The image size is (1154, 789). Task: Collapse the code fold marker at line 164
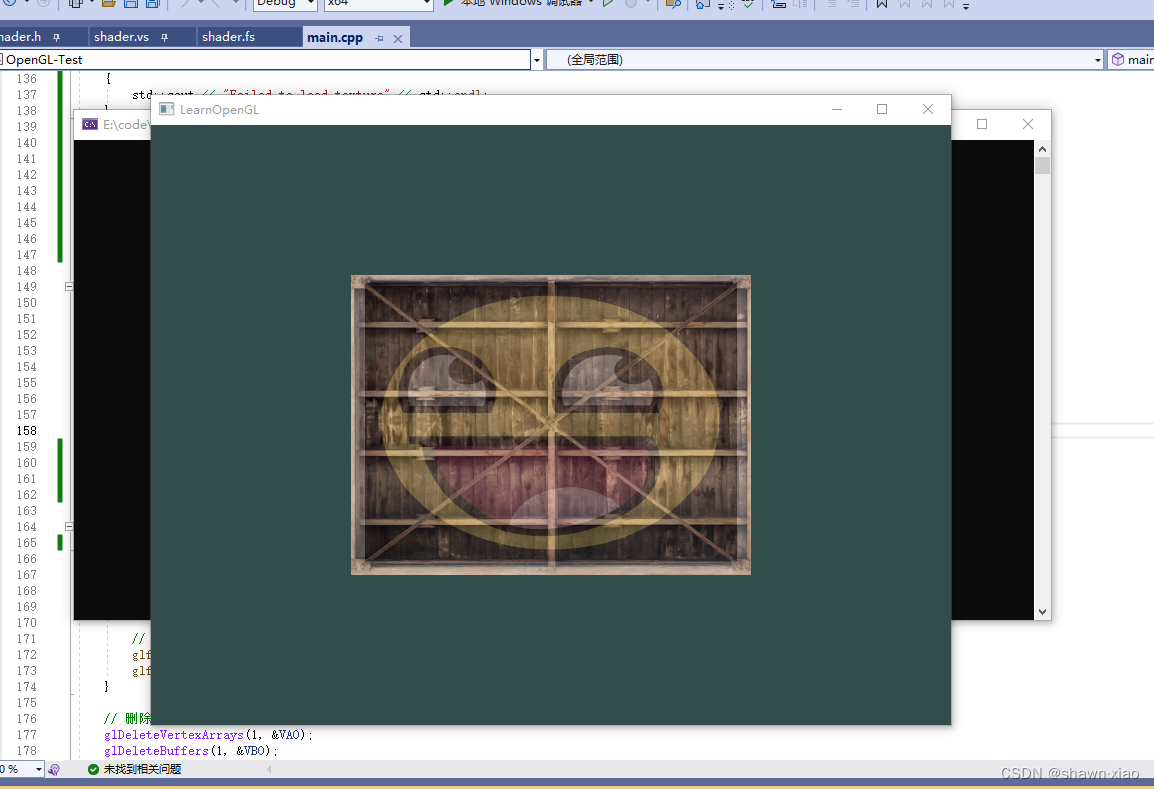[x=68, y=526]
